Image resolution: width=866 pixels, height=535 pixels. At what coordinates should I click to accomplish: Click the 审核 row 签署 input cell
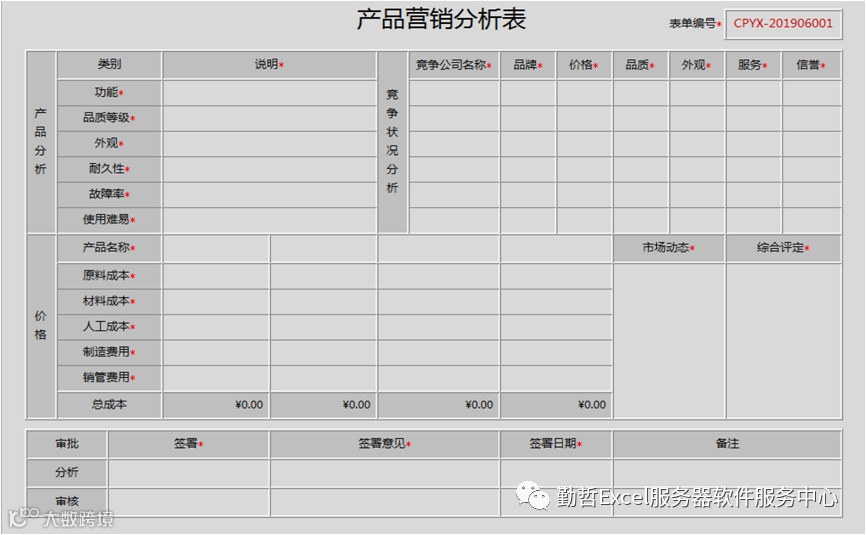(189, 502)
